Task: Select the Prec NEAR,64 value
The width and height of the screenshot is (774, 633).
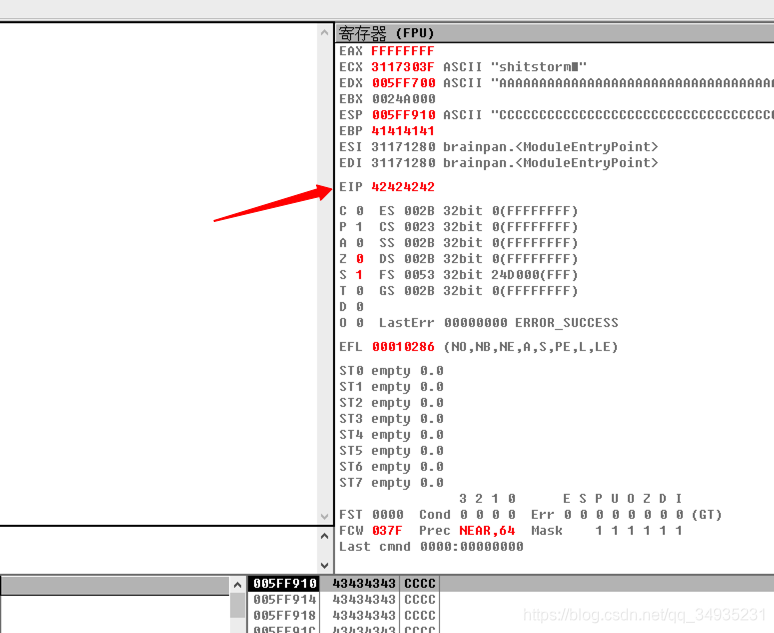Action: [487, 530]
